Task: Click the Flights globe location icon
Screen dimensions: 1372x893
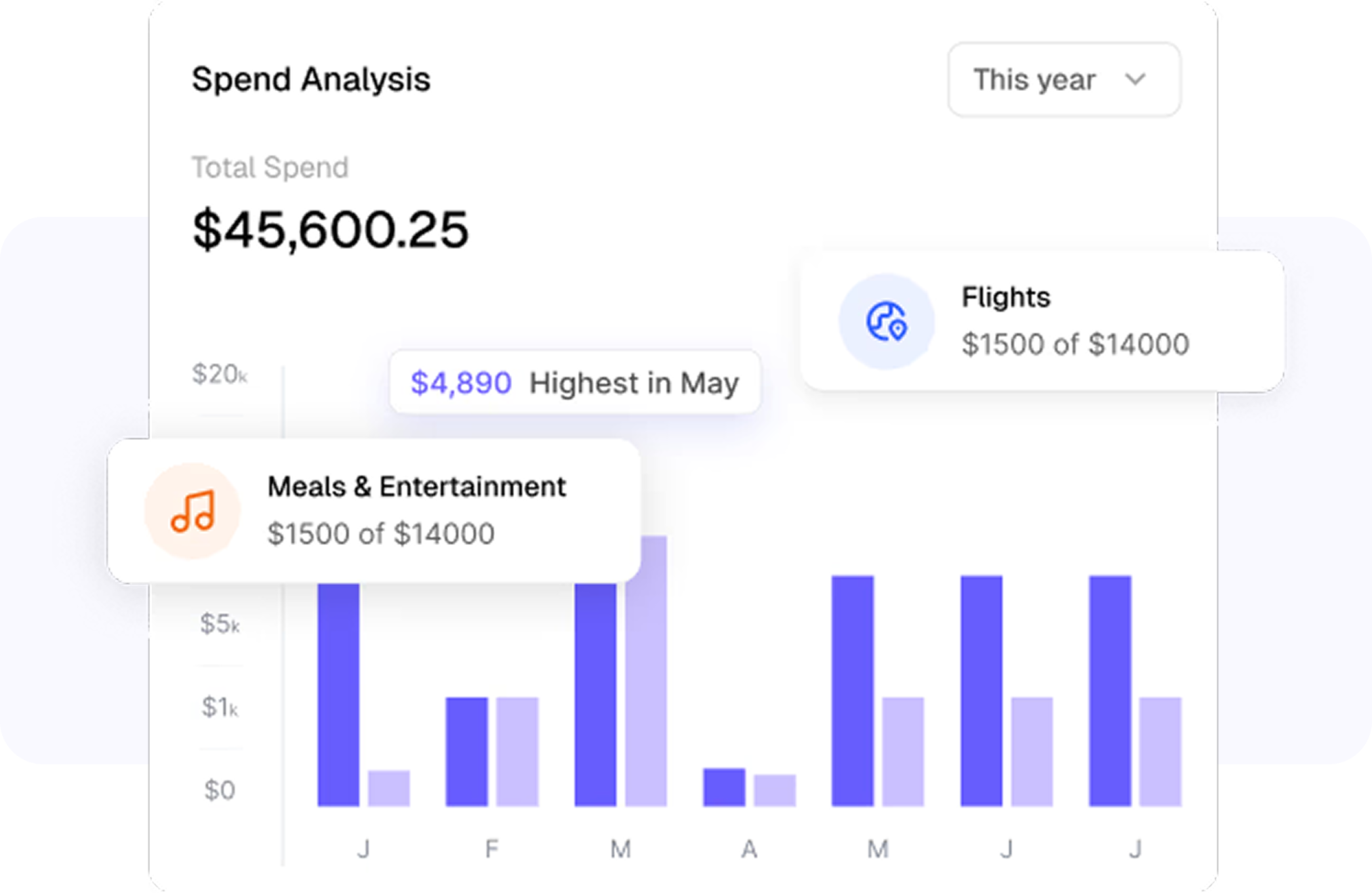Action: click(x=887, y=321)
